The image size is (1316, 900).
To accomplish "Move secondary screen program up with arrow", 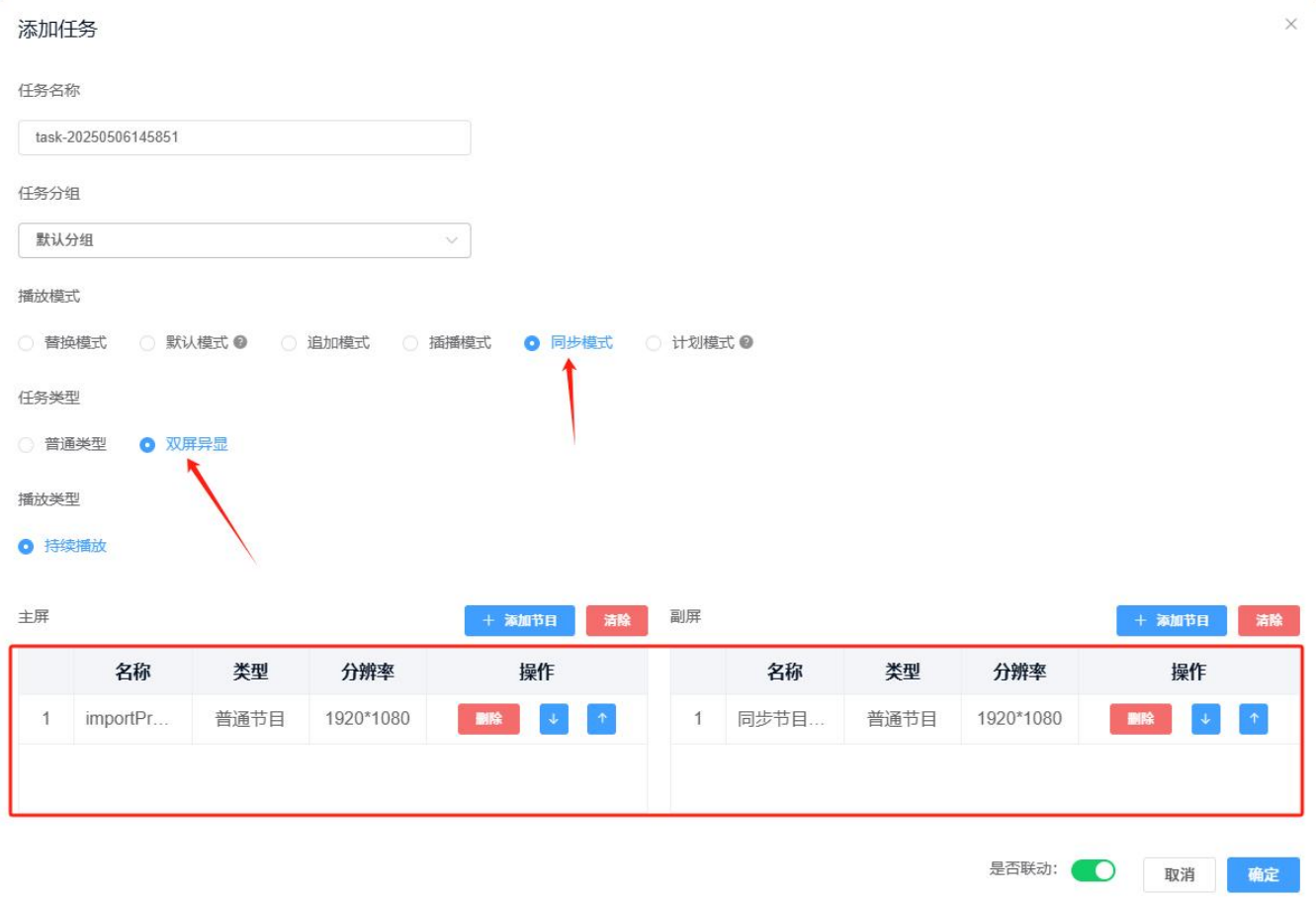I will [x=1253, y=719].
